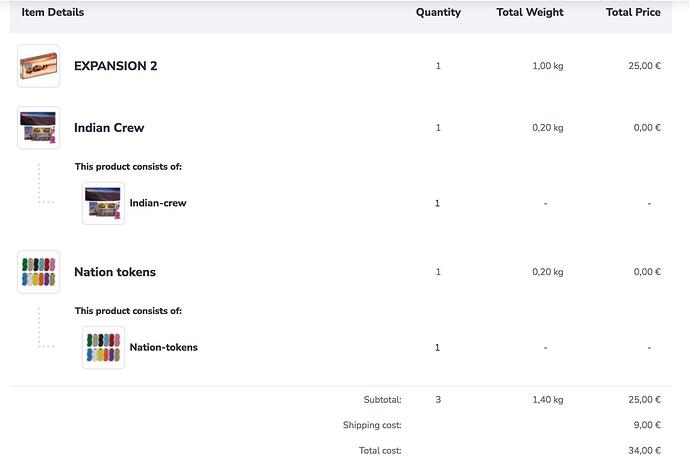Click the Total Price column header

coord(633,12)
